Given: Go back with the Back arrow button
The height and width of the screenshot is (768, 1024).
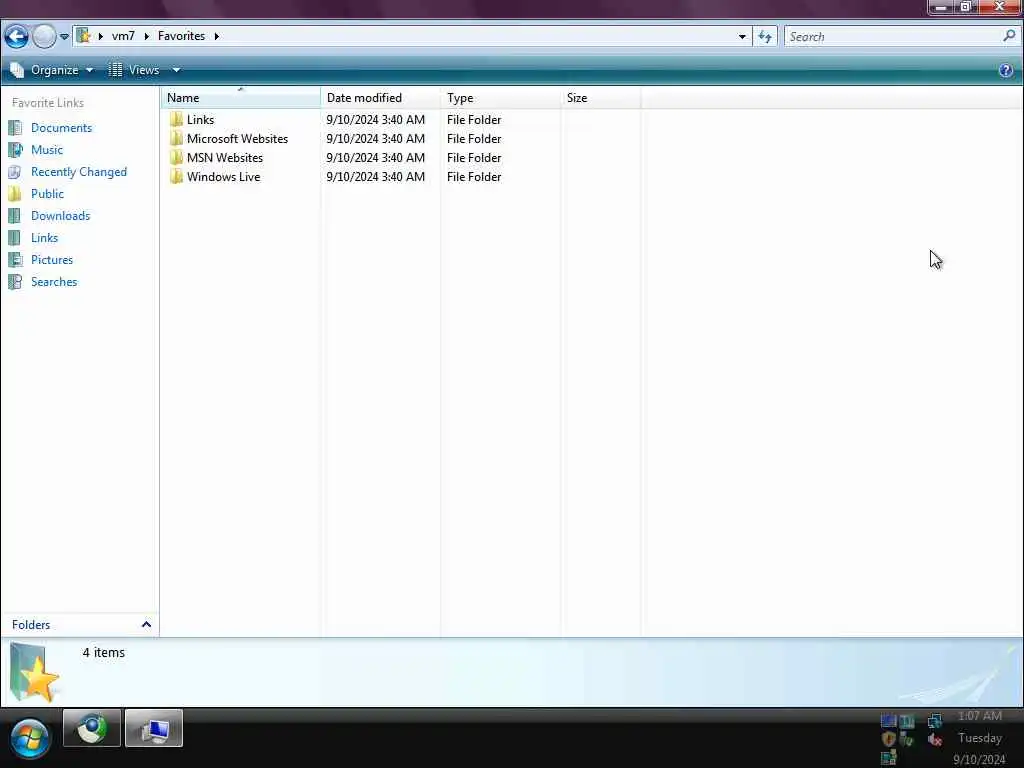Looking at the screenshot, I should (16, 37).
